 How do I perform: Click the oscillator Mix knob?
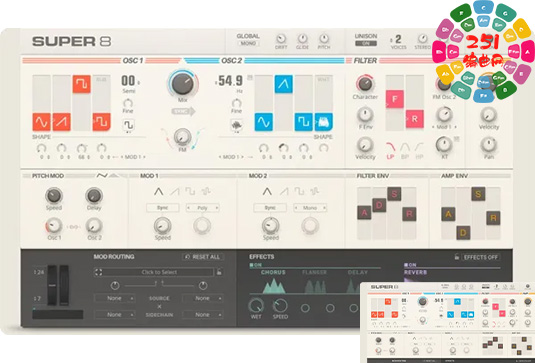(x=183, y=84)
